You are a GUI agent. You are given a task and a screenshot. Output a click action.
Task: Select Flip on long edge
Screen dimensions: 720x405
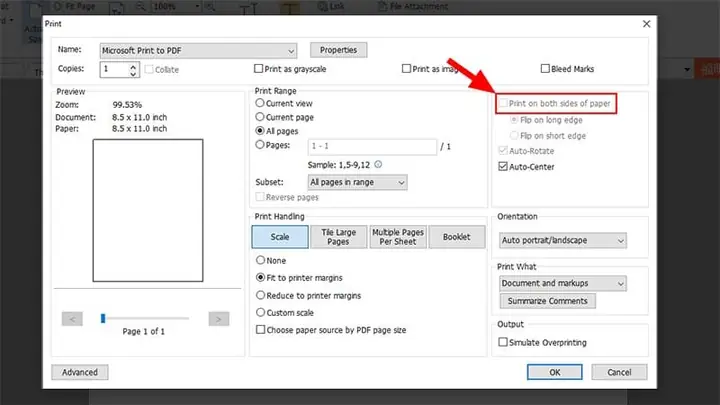pos(514,120)
